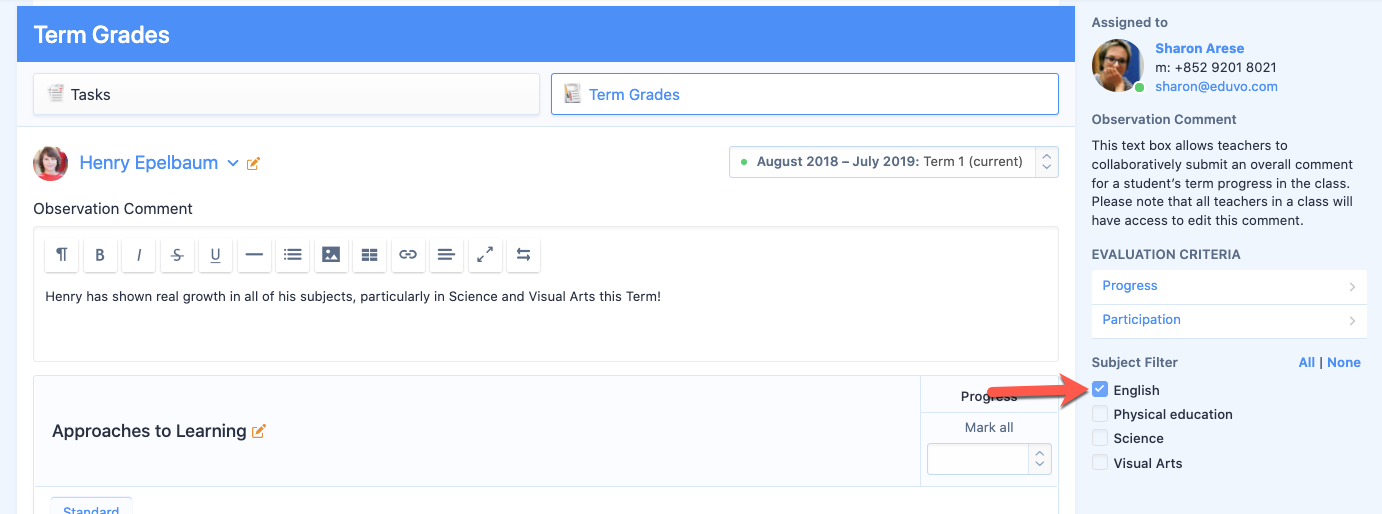The width and height of the screenshot is (1382, 514).
Task: Switch to the Tasks tab
Action: pos(286,95)
